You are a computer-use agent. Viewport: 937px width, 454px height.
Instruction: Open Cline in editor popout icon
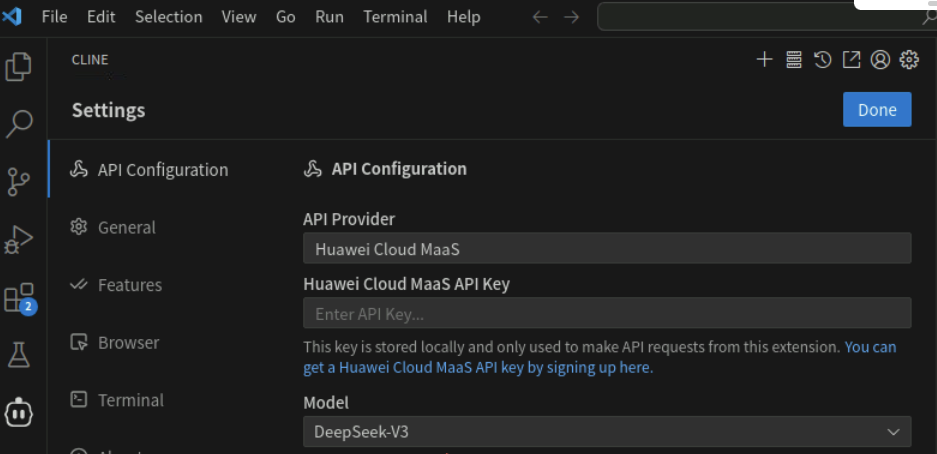851,60
